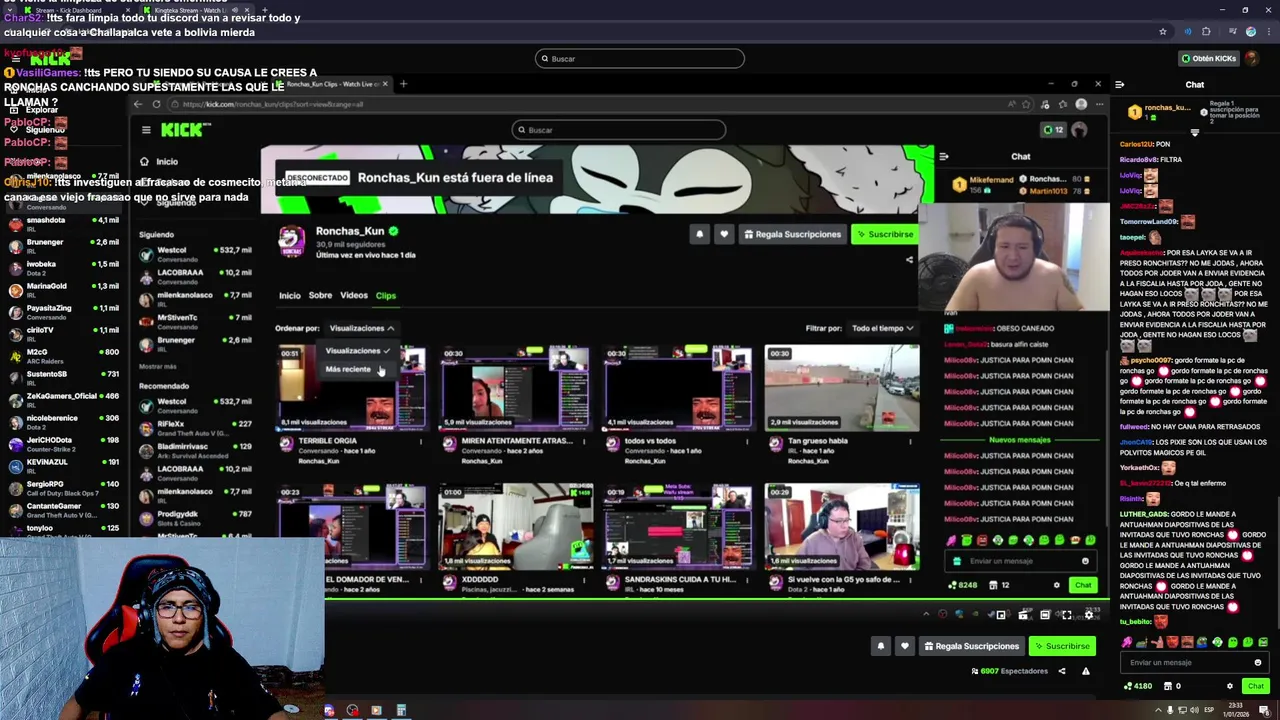Click outer stream heart follow icon

point(905,646)
